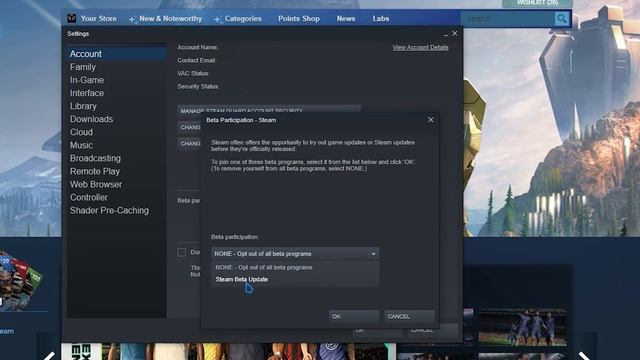This screenshot has width=640, height=360.
Task: Select NONE - Opt out of all beta programs option
Action: (295, 267)
